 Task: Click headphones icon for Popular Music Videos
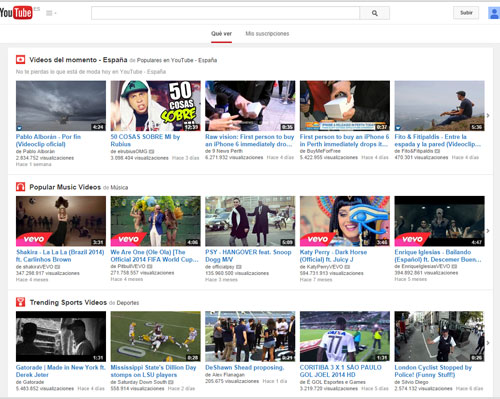coord(20,187)
